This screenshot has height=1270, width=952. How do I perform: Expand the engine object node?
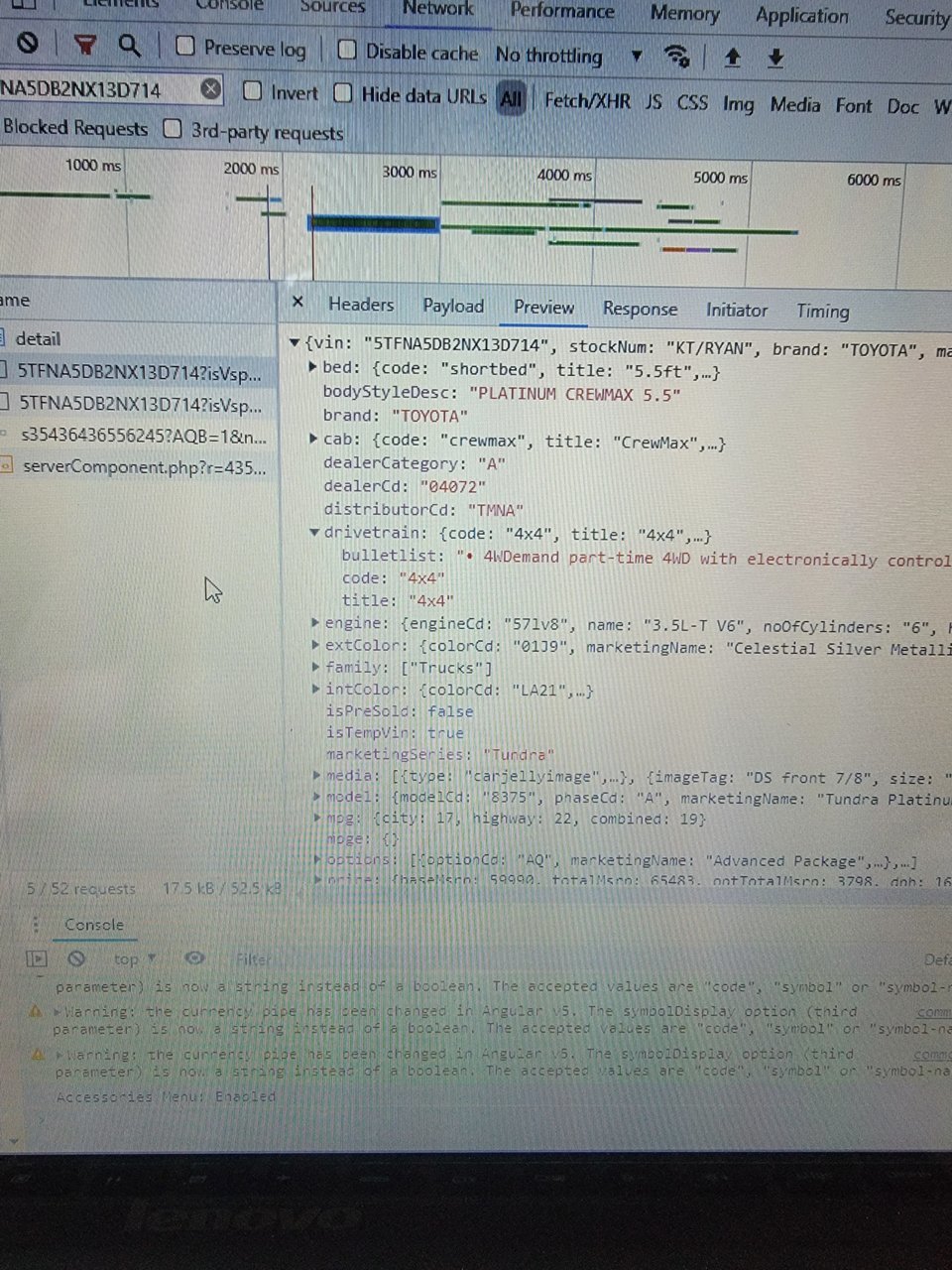(x=315, y=623)
